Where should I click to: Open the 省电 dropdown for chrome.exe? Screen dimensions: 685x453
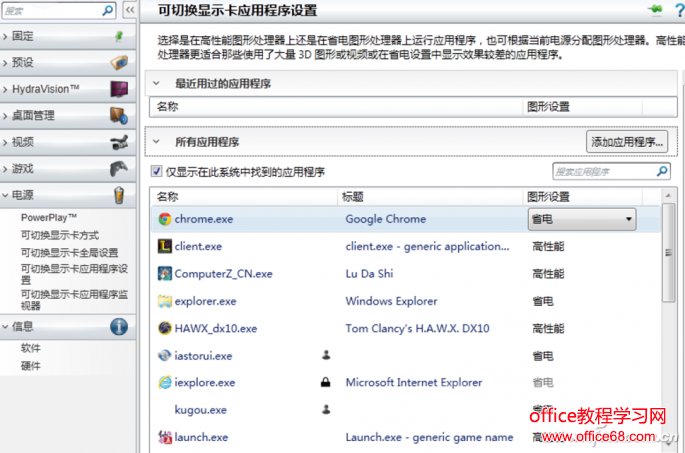[582, 219]
